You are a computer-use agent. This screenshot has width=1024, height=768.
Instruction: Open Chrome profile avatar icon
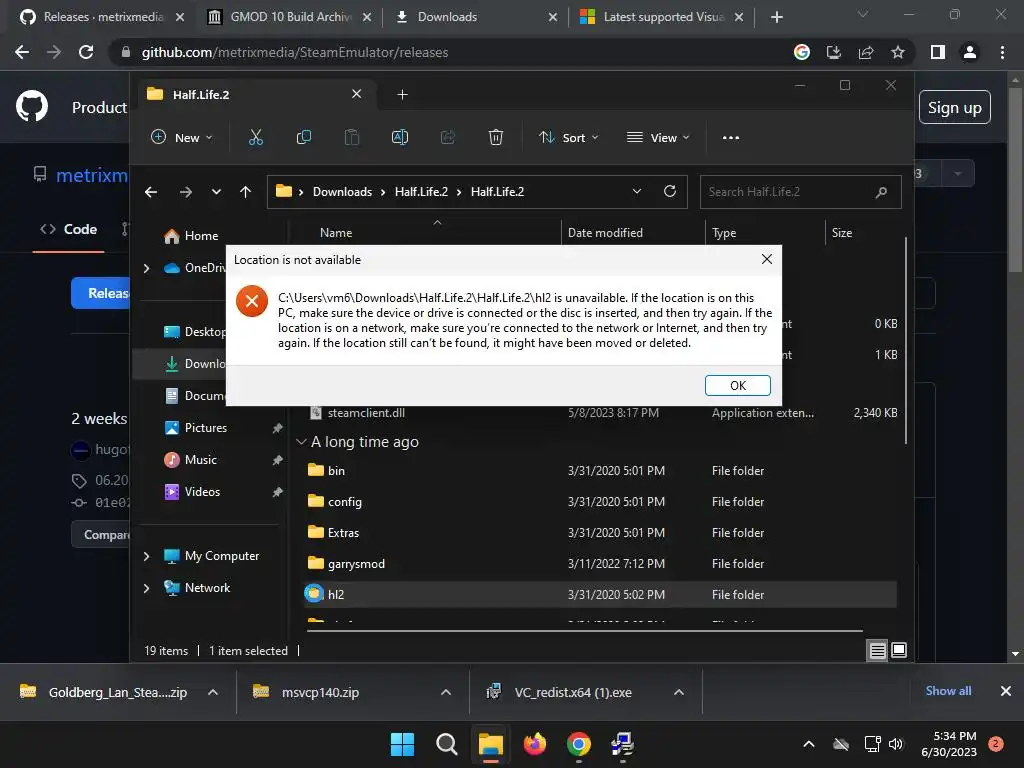click(x=970, y=52)
